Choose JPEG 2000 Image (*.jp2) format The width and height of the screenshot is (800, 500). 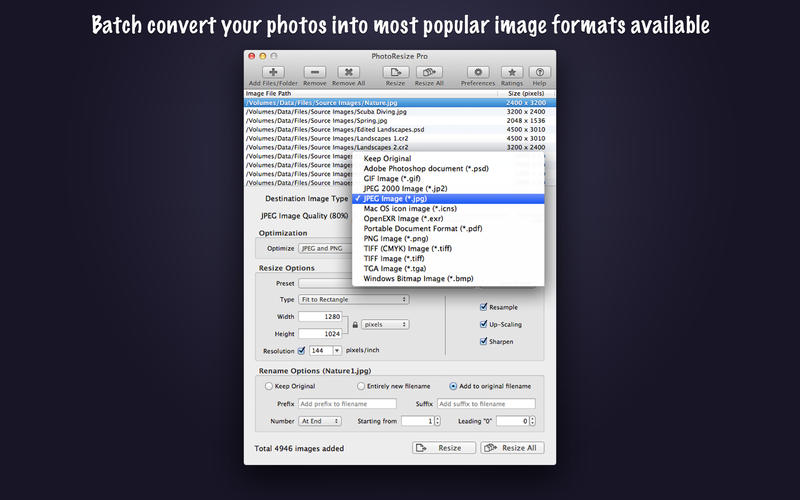[448, 188]
